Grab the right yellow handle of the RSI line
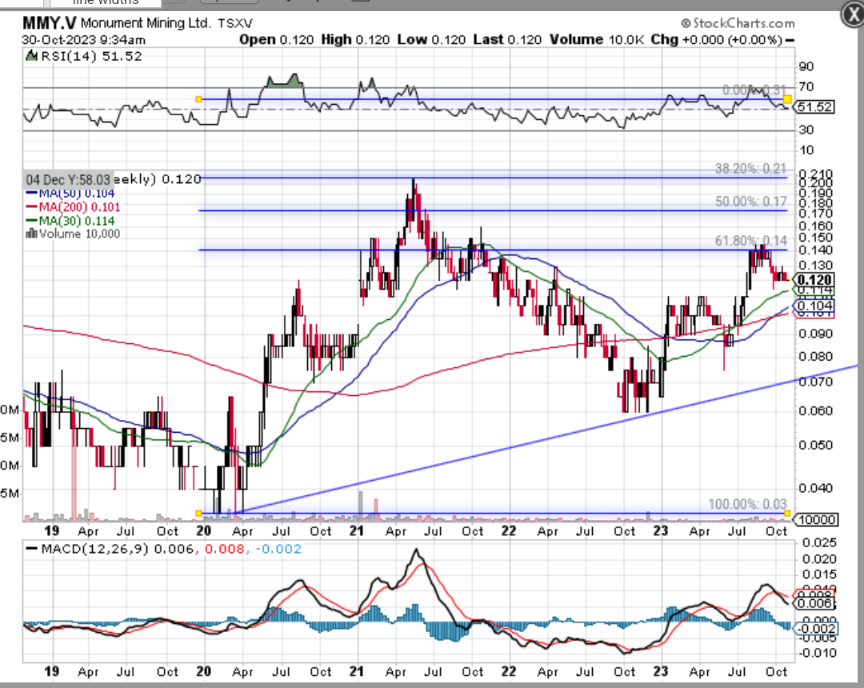This screenshot has height=688, width=864. tap(787, 99)
